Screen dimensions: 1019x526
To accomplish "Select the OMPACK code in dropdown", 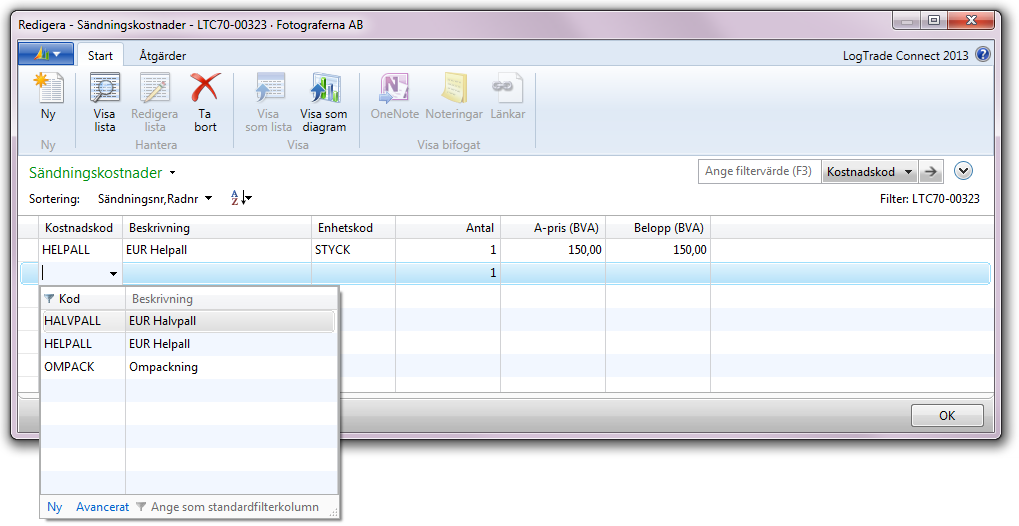I will 69,367.
